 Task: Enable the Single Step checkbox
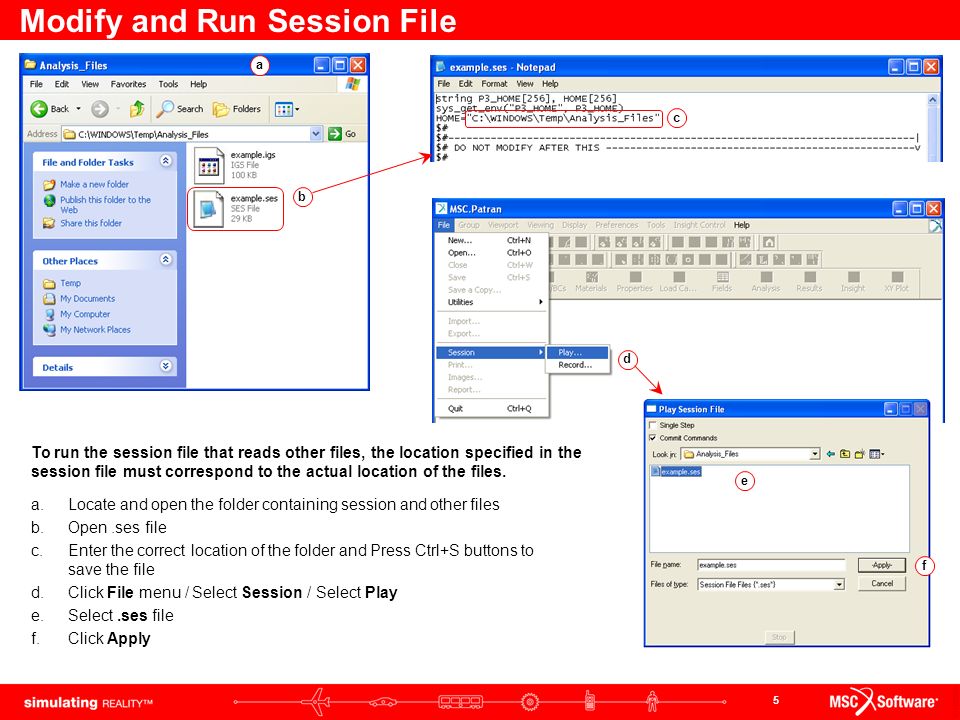pos(652,425)
